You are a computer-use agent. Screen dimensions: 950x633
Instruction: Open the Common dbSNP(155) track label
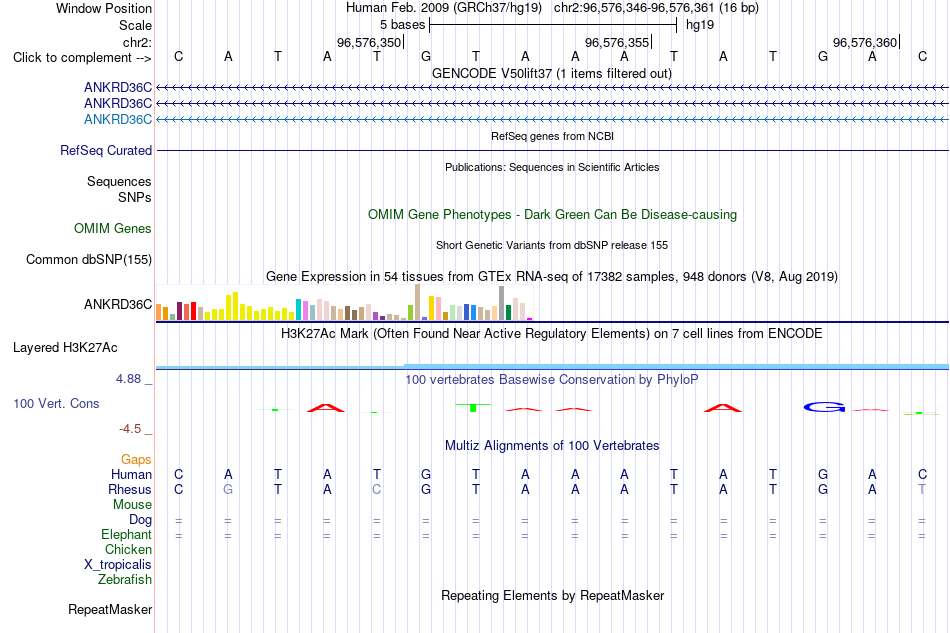point(88,259)
